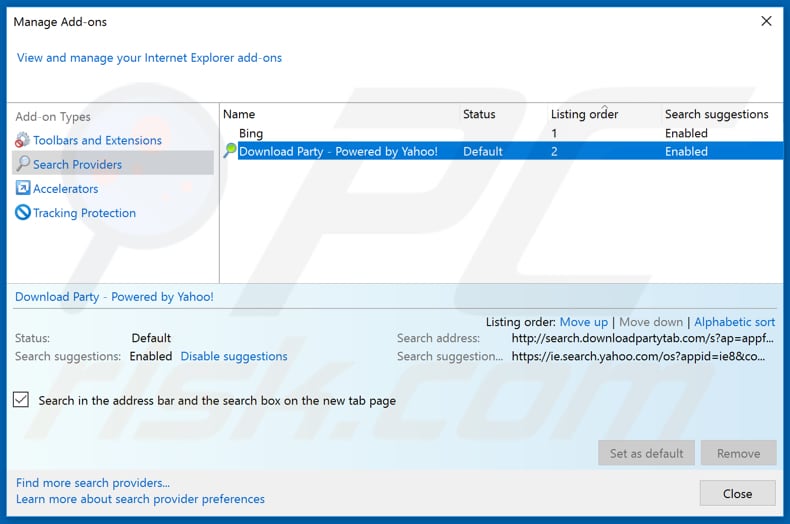Click View and manage your Internet Explorer add-ons
The image size is (790, 524).
(149, 58)
